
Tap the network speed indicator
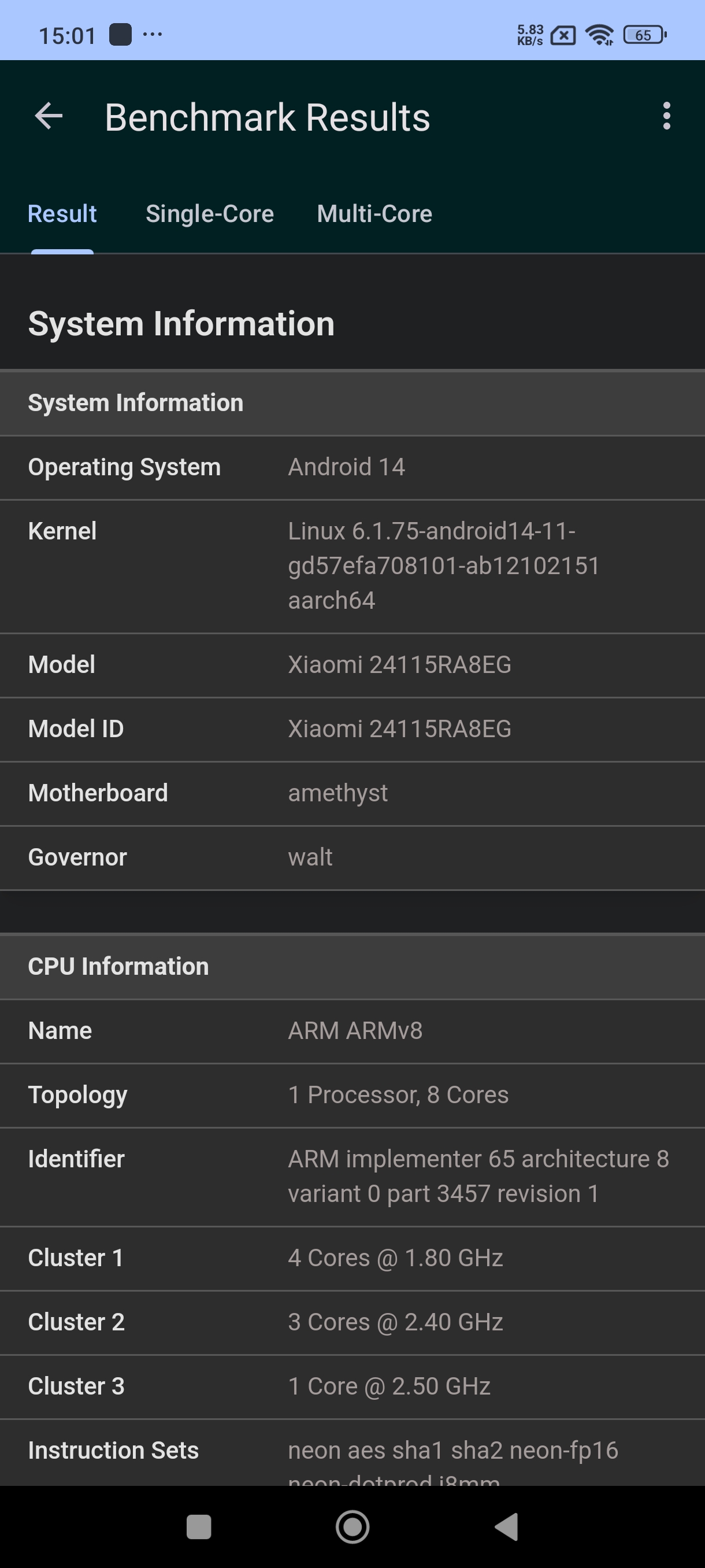click(530, 35)
